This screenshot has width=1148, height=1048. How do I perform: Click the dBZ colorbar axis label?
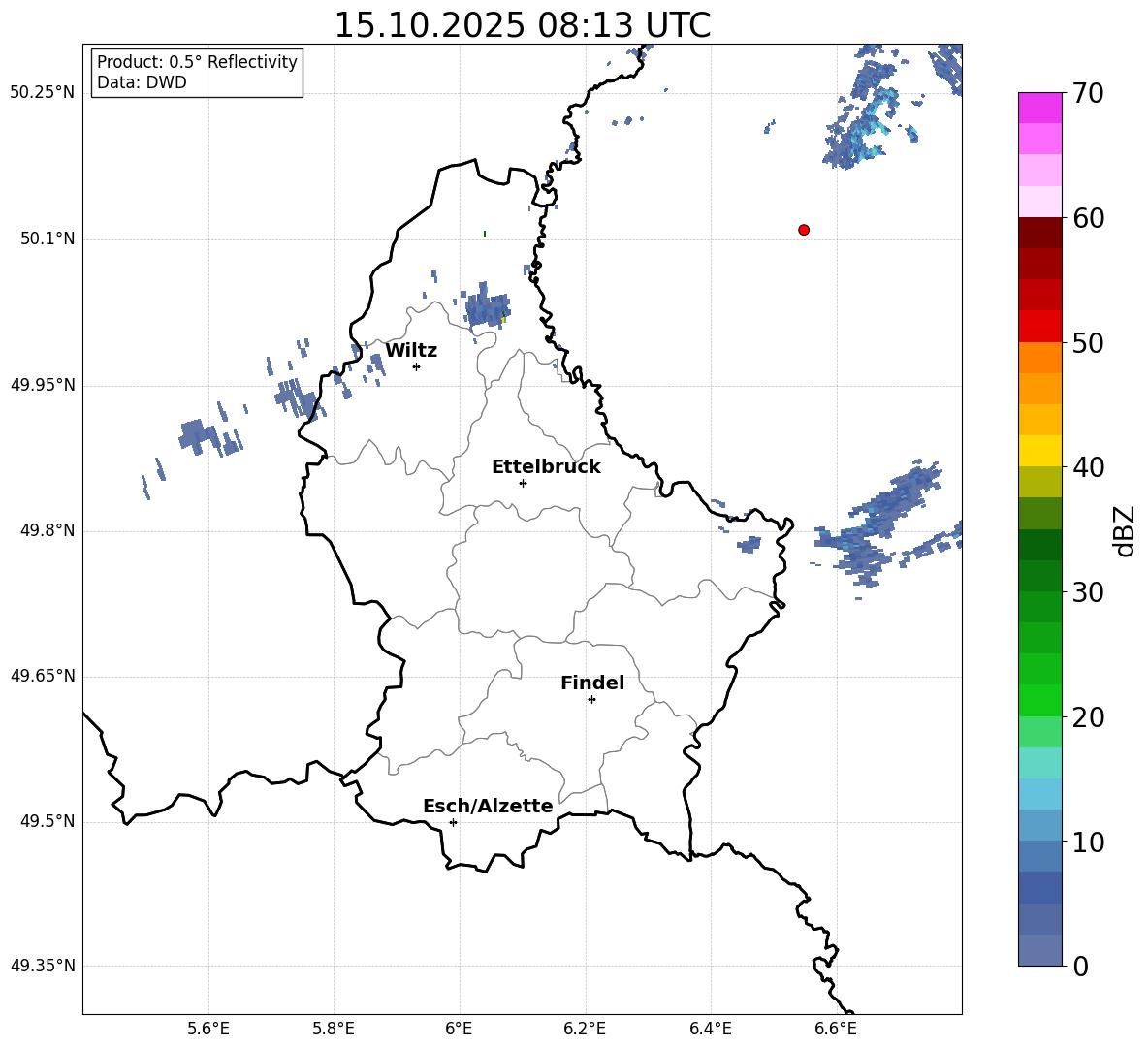point(1126,530)
